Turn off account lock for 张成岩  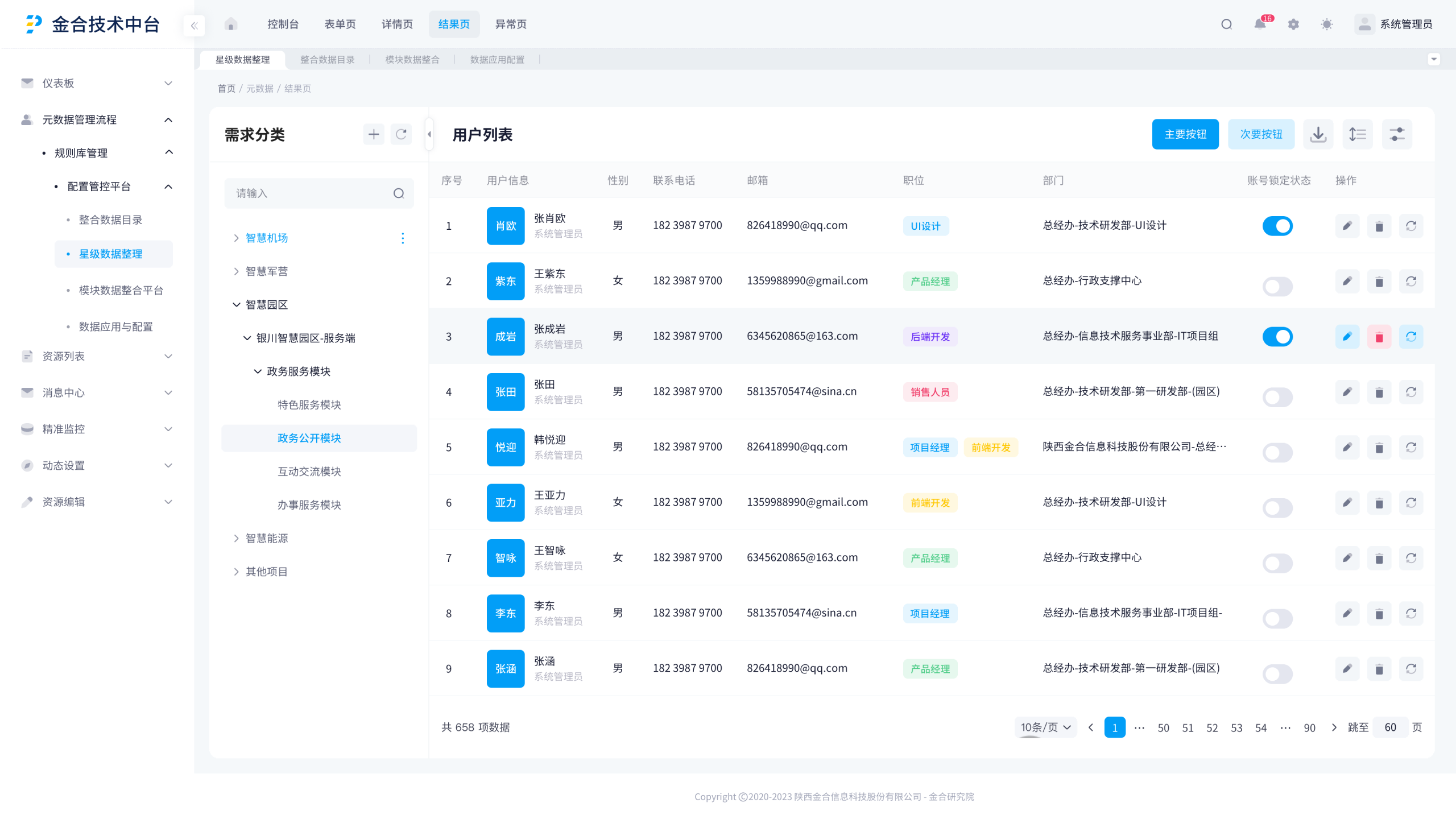click(1277, 337)
